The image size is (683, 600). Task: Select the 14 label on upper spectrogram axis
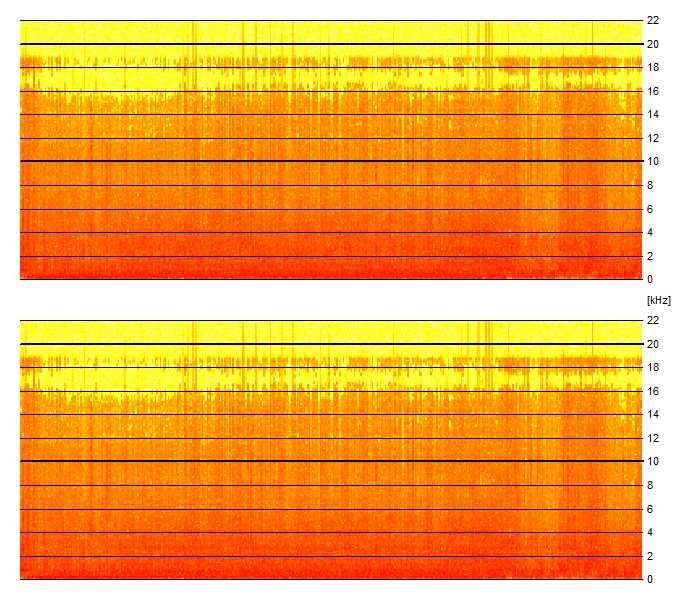653,114
